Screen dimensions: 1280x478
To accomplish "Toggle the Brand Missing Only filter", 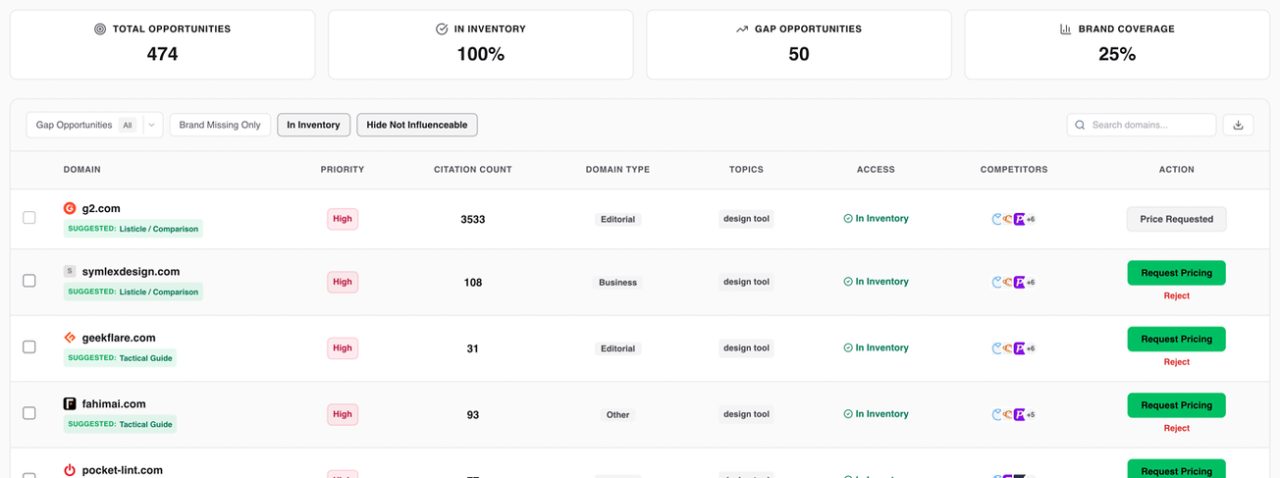I will pos(220,125).
